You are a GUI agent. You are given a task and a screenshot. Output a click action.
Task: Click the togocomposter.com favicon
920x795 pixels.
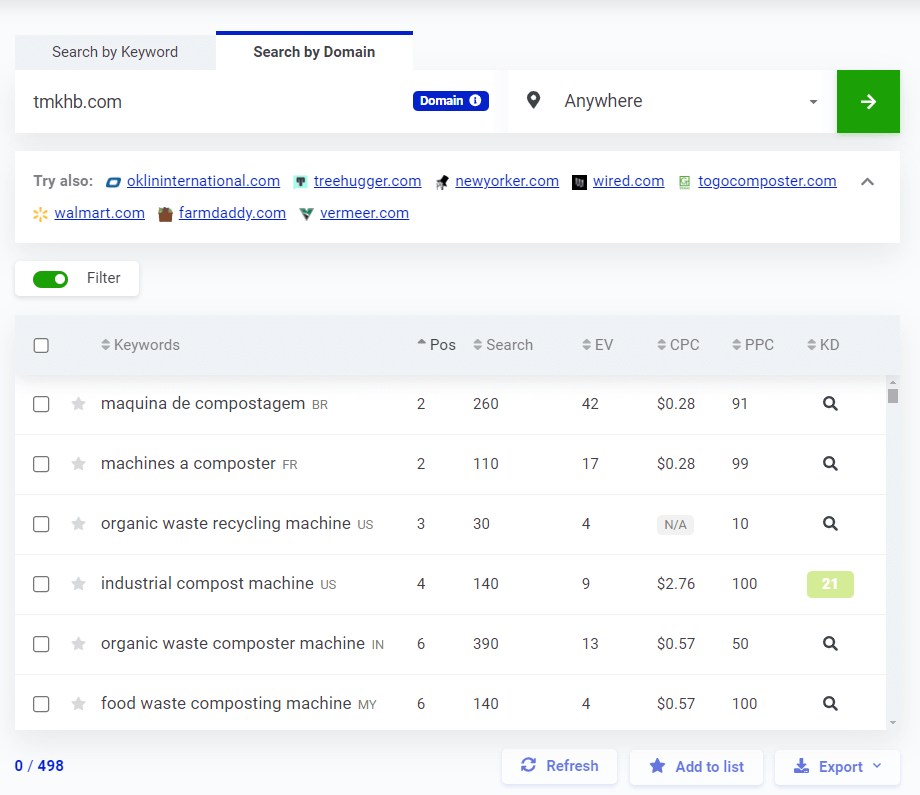coord(684,182)
